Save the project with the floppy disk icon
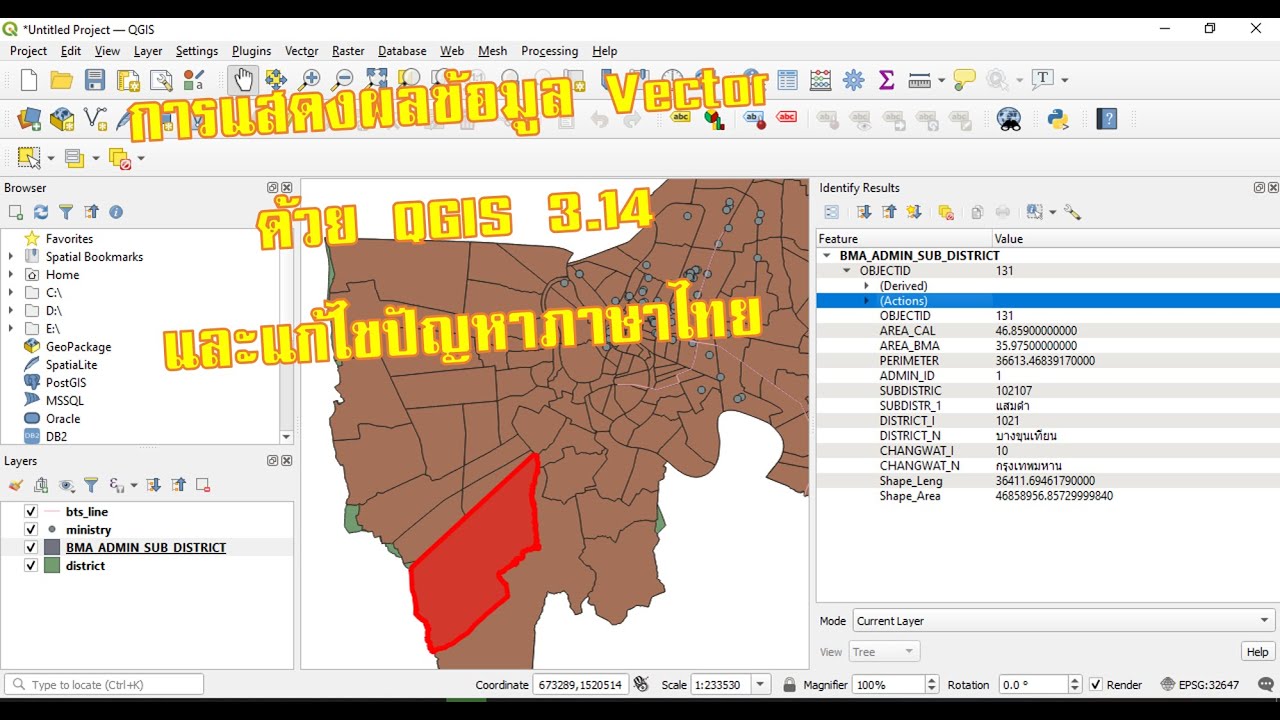 (95, 80)
